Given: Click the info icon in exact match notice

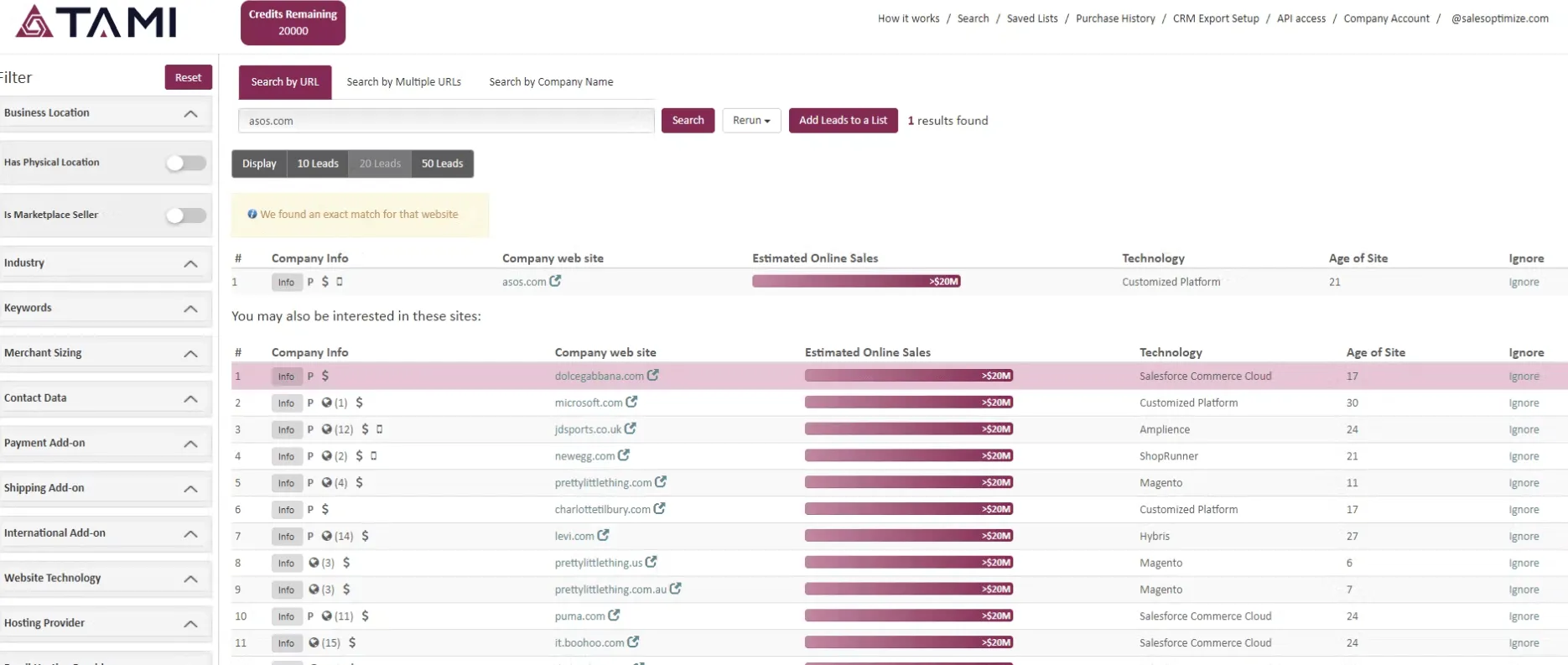Looking at the screenshot, I should point(252,215).
